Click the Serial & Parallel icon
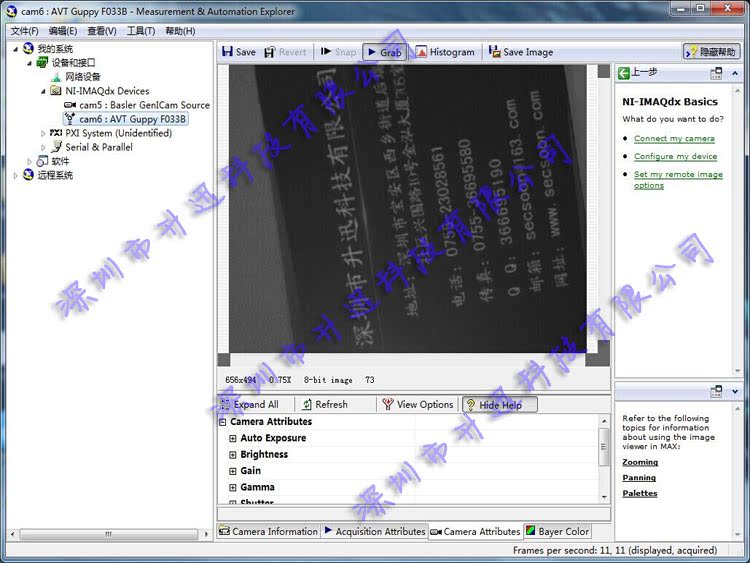Viewport: 750px width, 563px height. [x=56, y=146]
